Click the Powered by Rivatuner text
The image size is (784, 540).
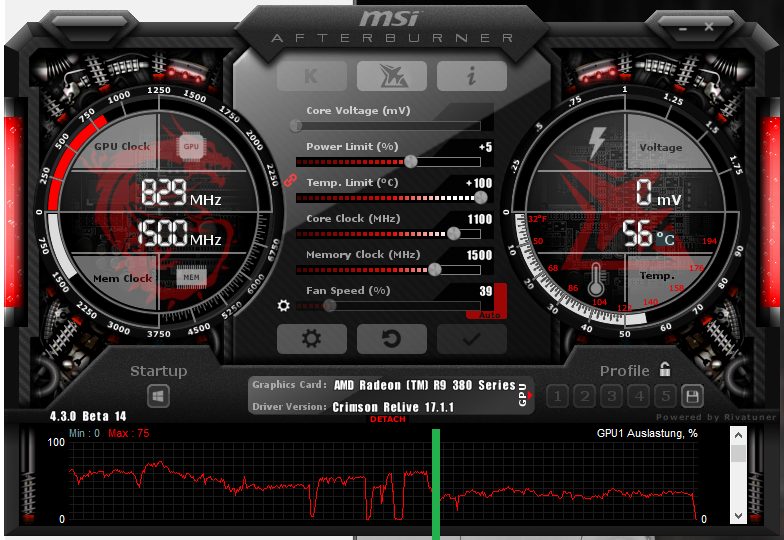point(716,417)
